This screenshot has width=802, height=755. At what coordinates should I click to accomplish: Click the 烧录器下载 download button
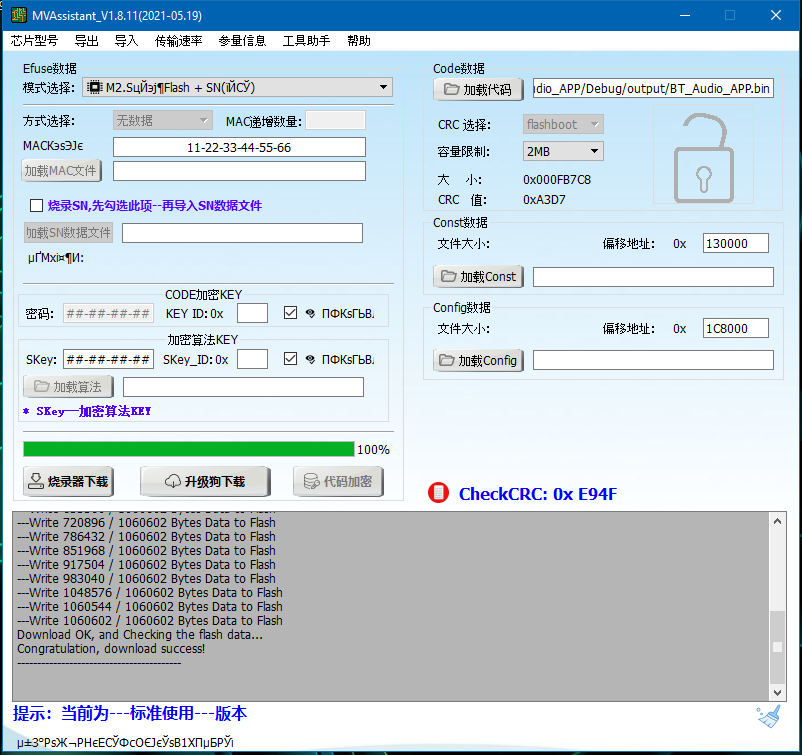point(68,482)
